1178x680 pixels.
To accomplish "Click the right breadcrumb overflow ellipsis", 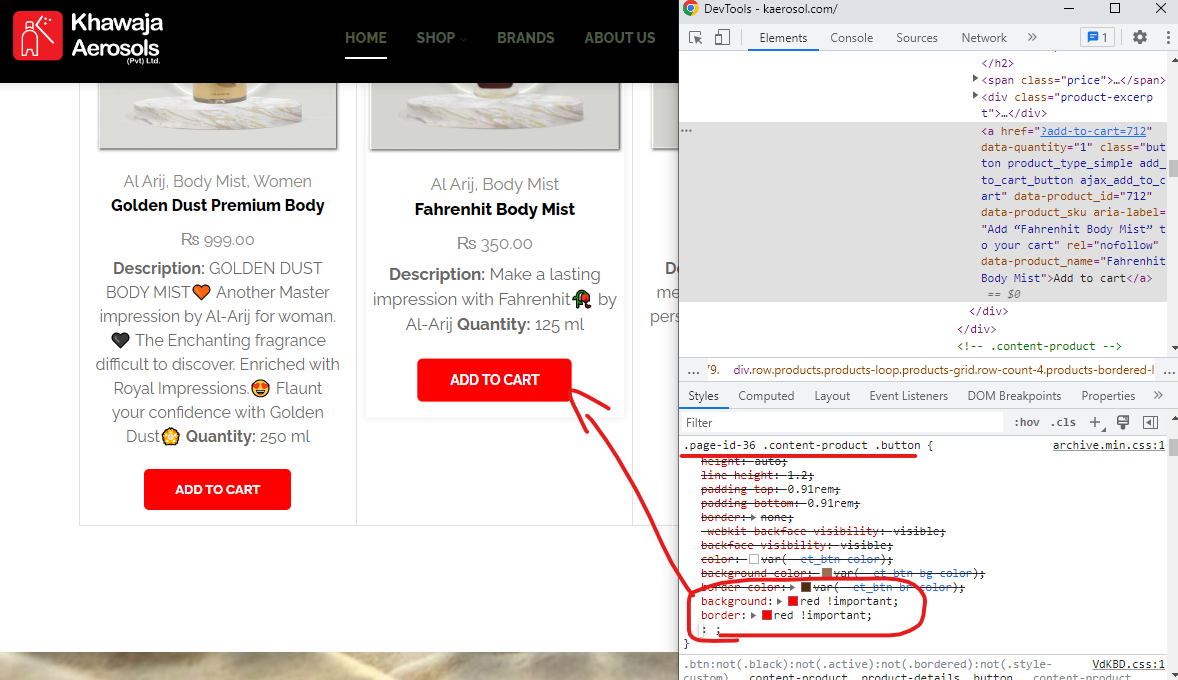I will point(1169,370).
